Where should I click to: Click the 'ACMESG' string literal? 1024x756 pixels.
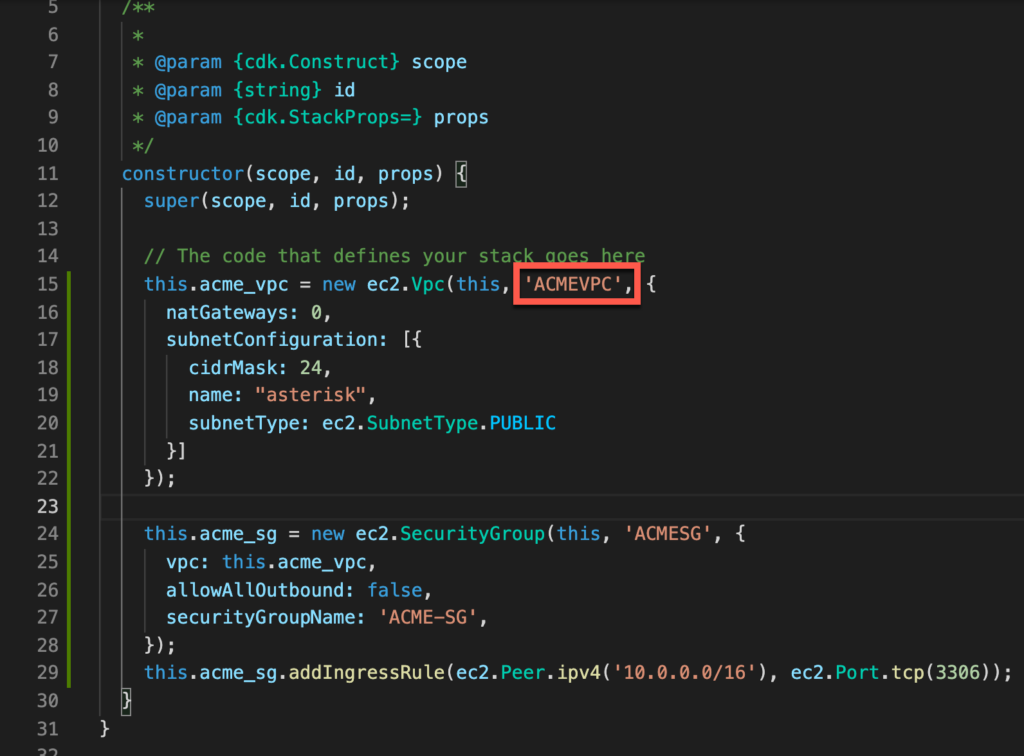pos(667,534)
